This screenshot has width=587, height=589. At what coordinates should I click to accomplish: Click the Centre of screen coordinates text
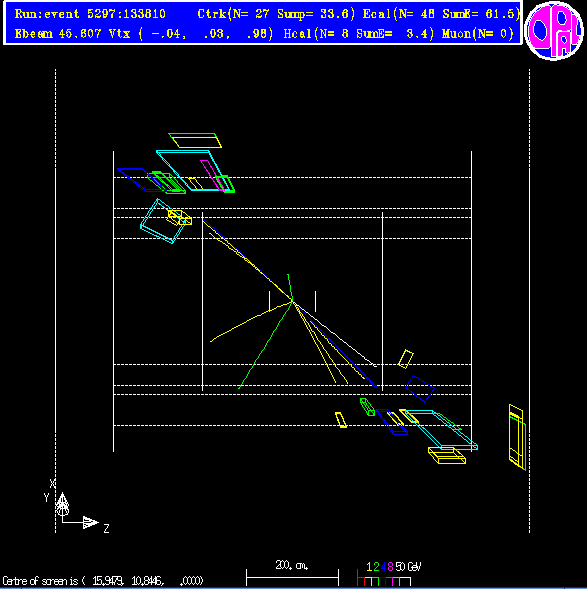click(x=103, y=581)
